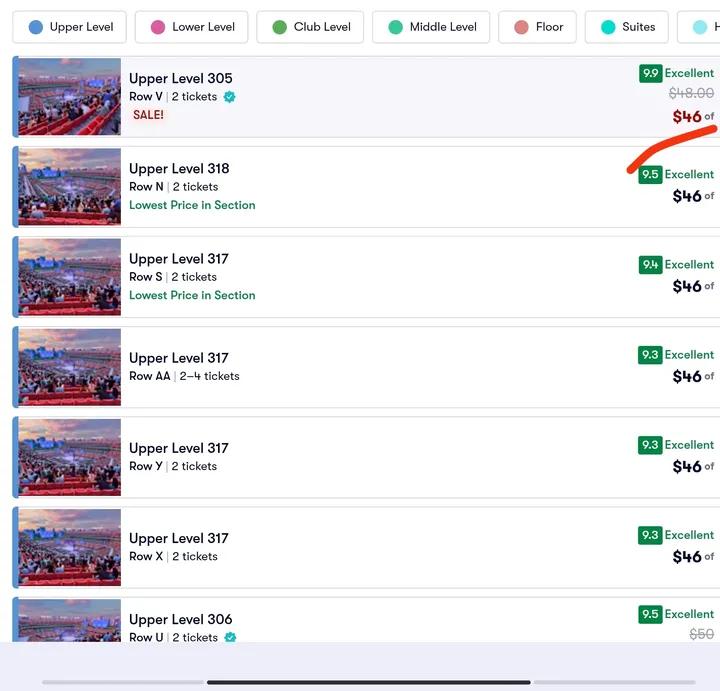This screenshot has width=720, height=691.
Task: Open seat view photo for Row X listing
Action: pyautogui.click(x=69, y=547)
